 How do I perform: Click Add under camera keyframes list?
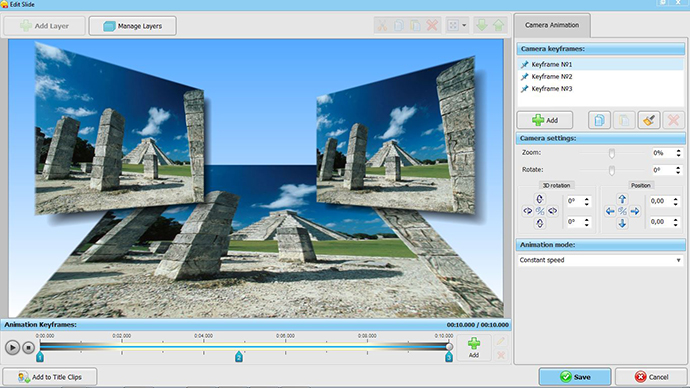545,120
